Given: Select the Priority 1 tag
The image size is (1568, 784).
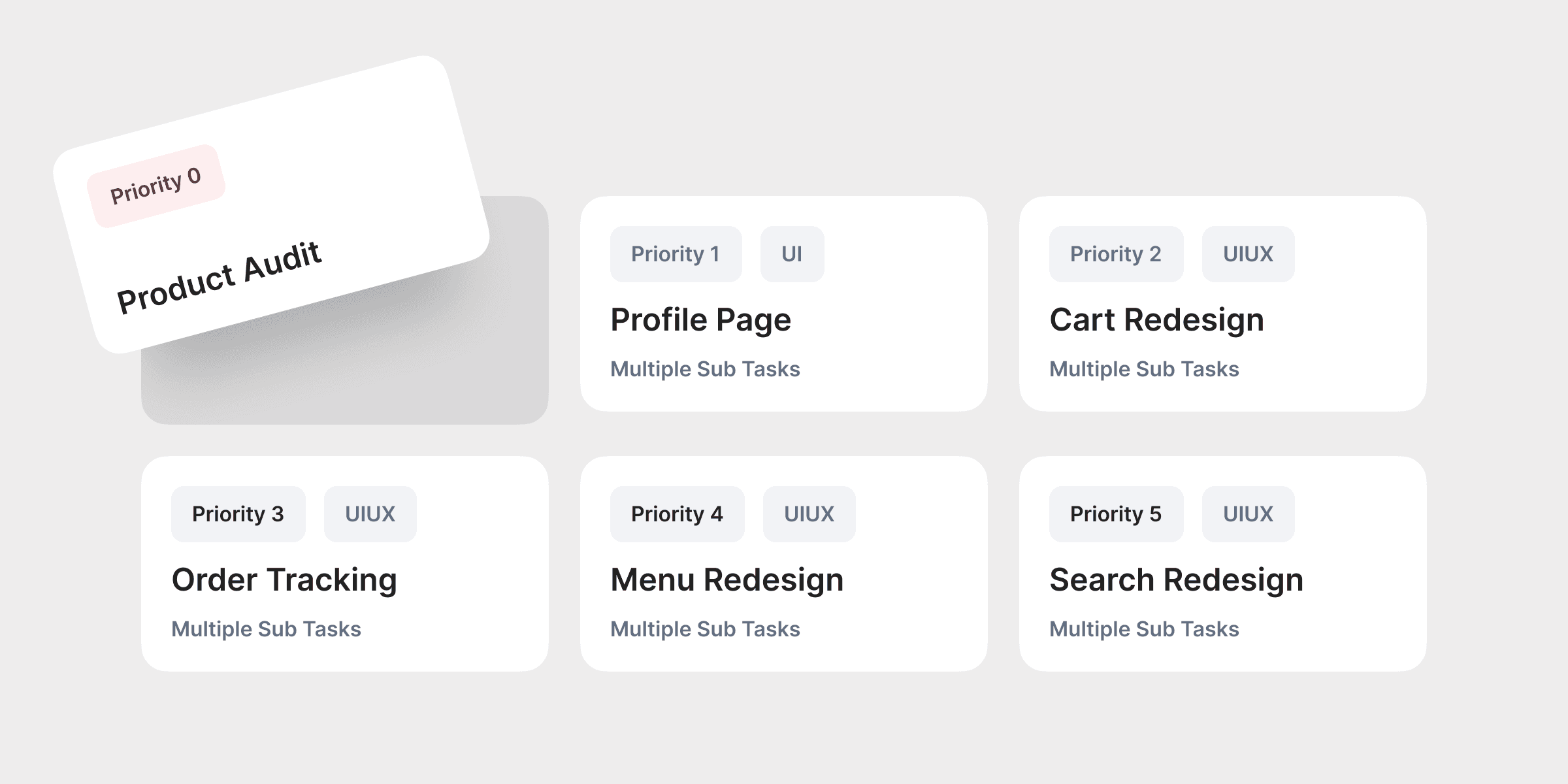Looking at the screenshot, I should coord(676,254).
